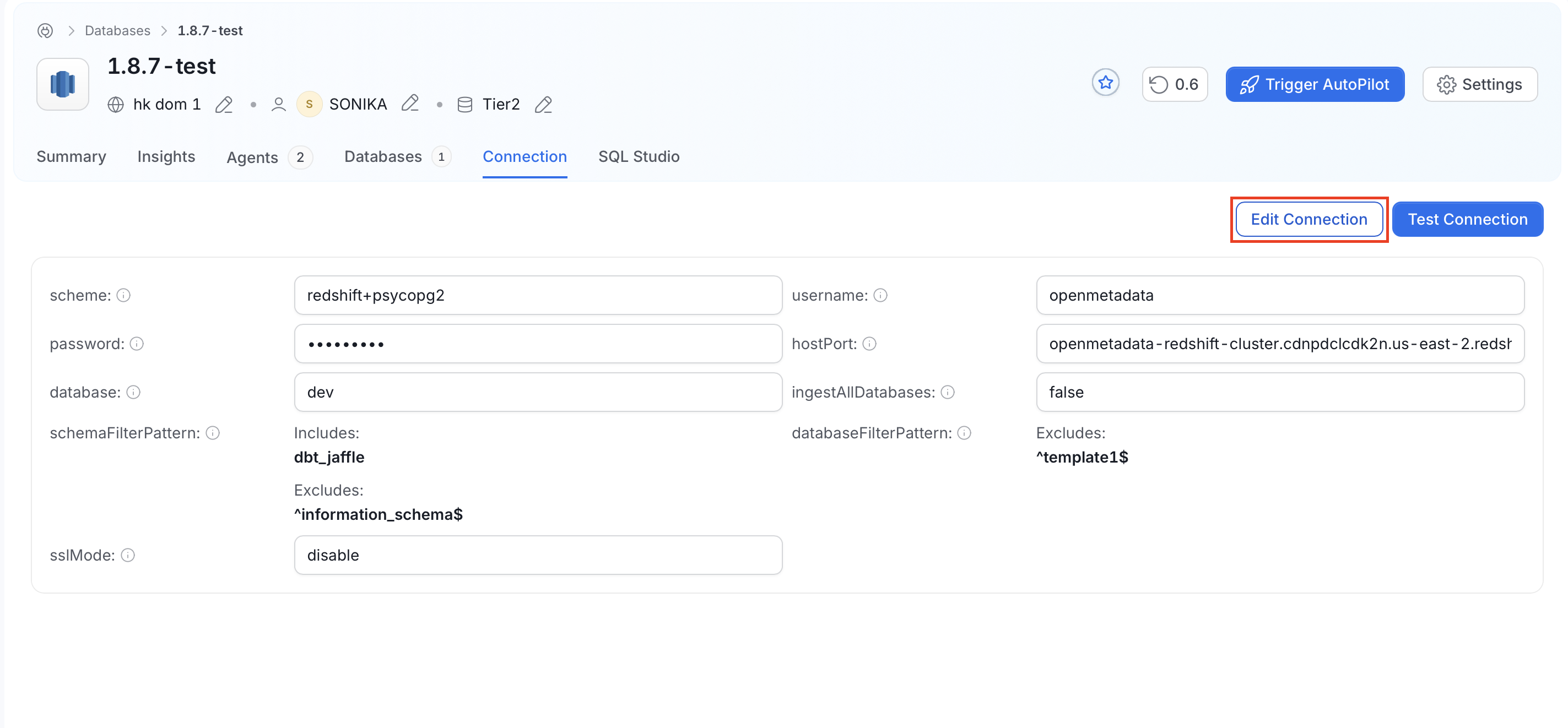
Task: Select ^information_schema$ exclude pattern
Action: point(379,514)
